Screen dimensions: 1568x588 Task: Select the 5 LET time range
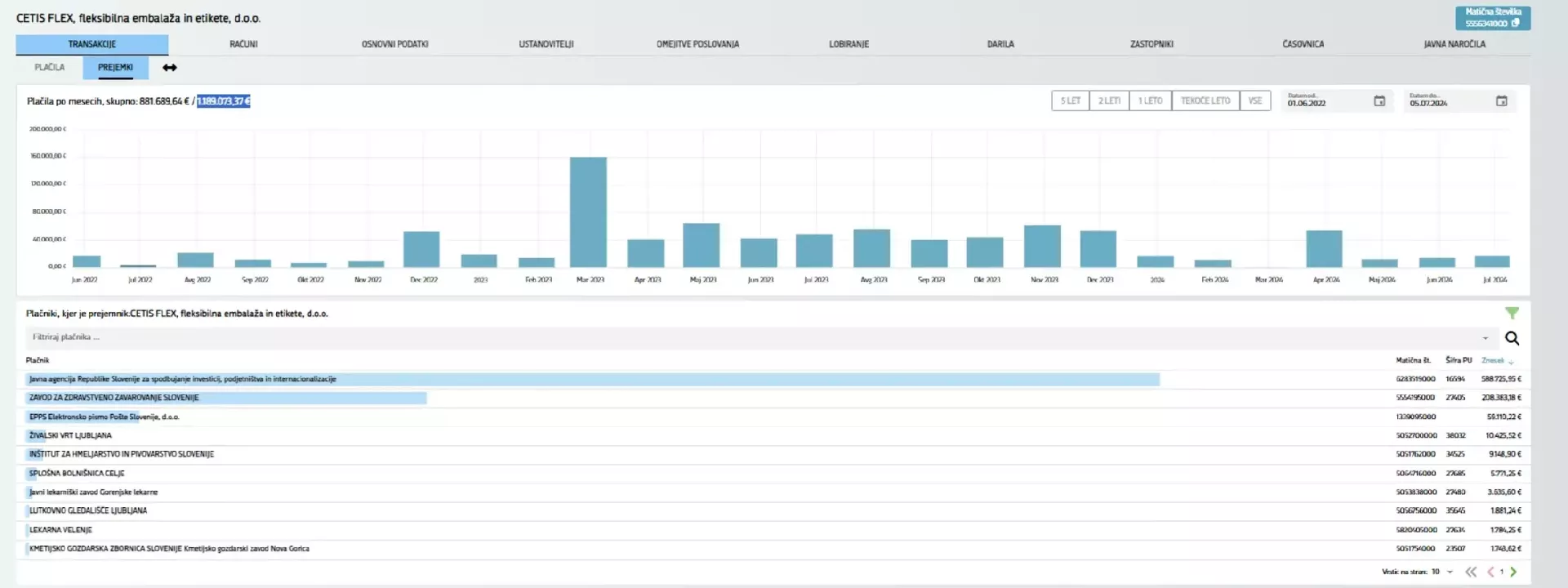[x=1070, y=101]
